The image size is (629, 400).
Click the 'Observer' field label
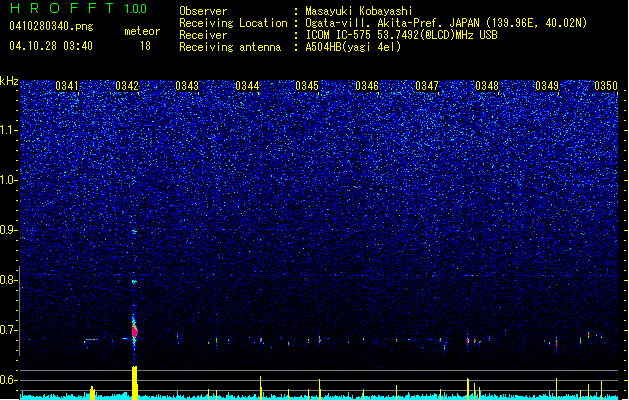pos(203,11)
